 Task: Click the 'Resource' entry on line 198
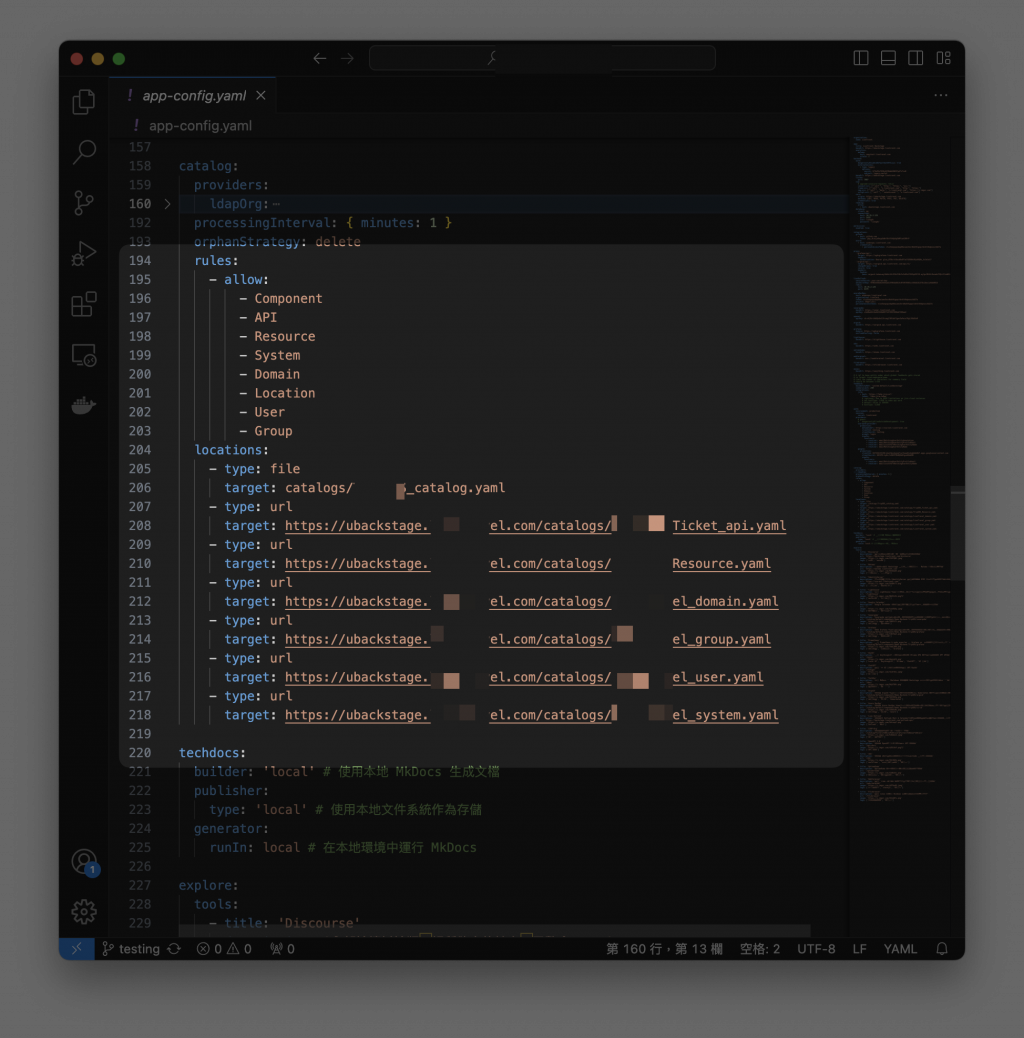pyautogui.click(x=285, y=336)
